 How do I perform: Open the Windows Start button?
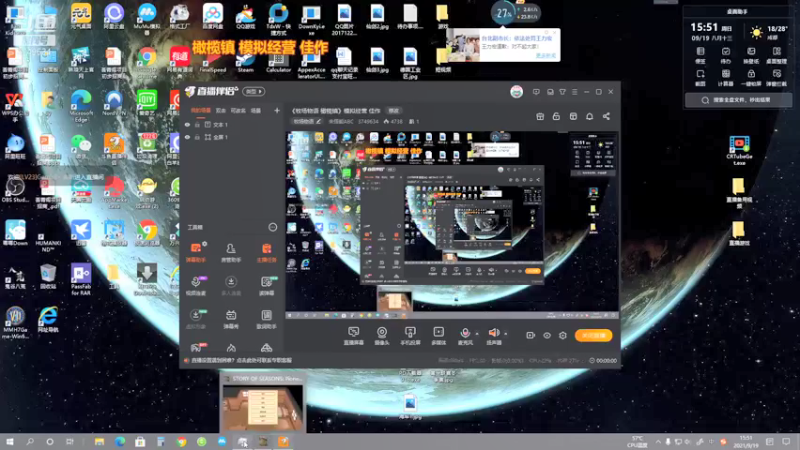[10, 442]
